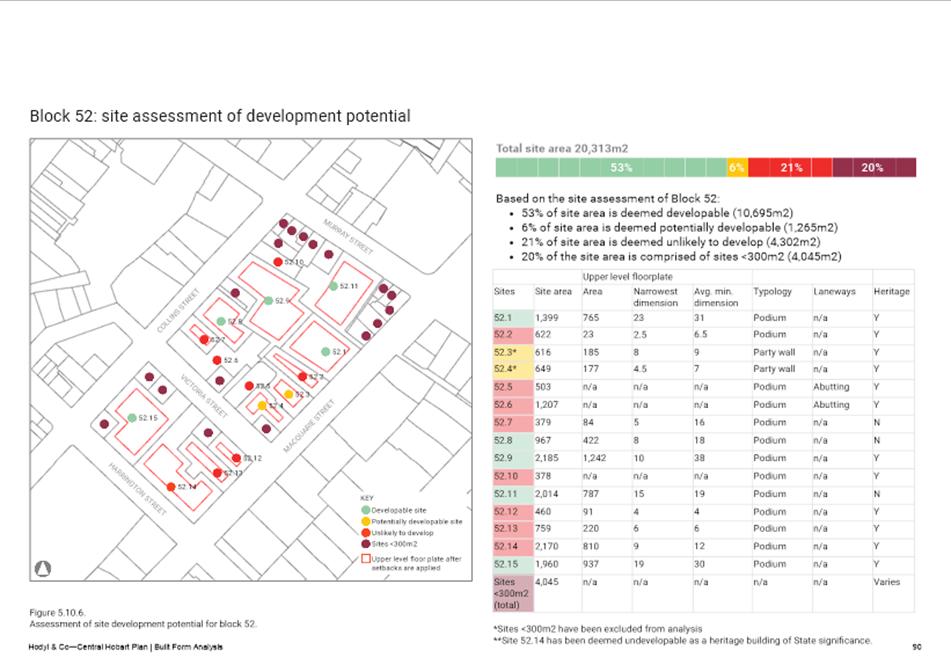Click 'Abutting' in the 52.5 row
The height and width of the screenshot is (672, 951).
[x=831, y=387]
